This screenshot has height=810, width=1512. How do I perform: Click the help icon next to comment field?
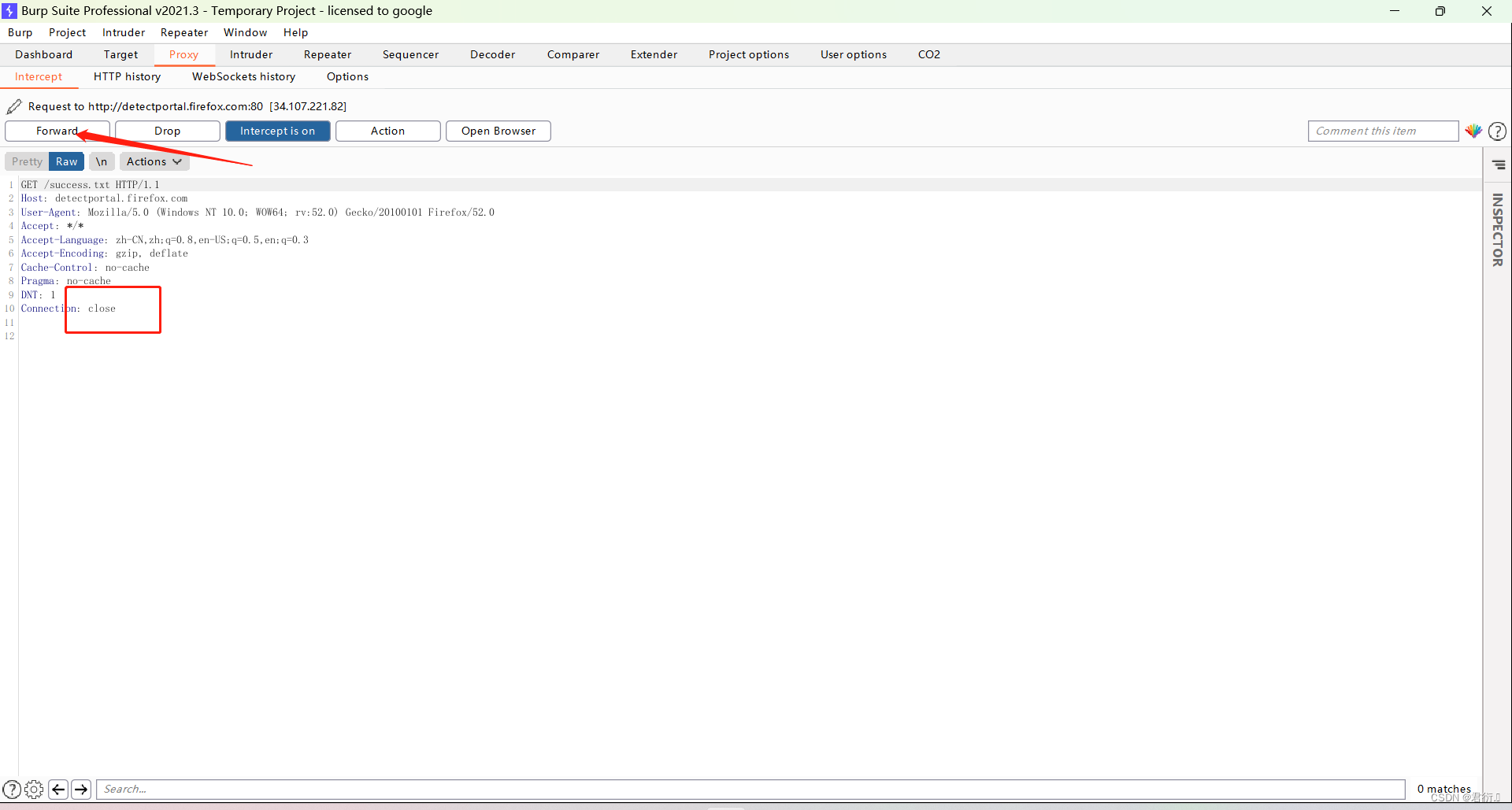pos(1497,131)
